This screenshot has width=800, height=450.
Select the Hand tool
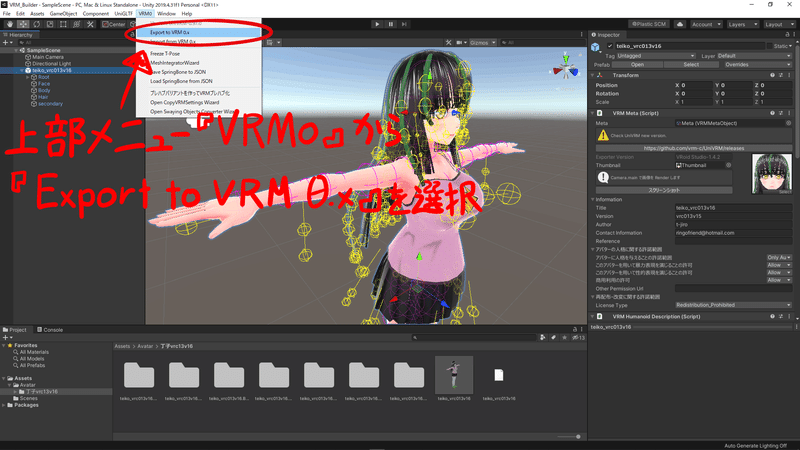point(10,24)
